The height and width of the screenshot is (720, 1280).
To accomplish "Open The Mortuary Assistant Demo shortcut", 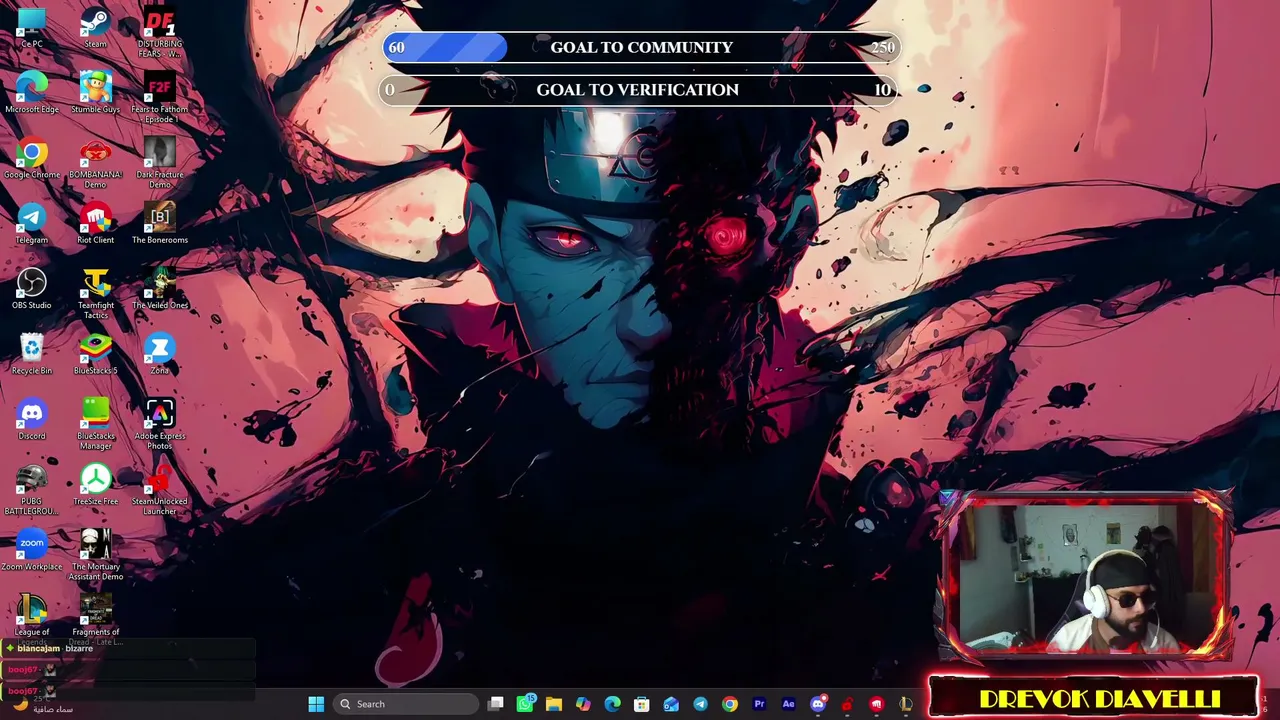I will click(95, 556).
